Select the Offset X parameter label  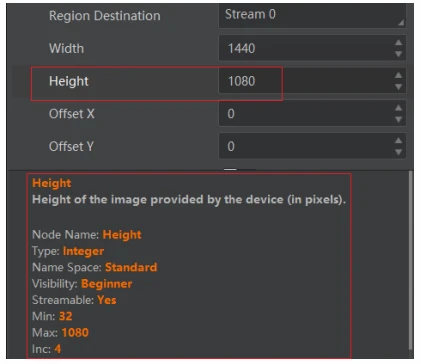click(x=72, y=114)
